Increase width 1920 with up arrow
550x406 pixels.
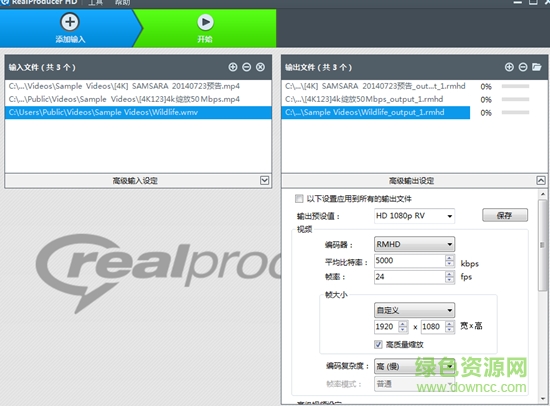coord(403,324)
